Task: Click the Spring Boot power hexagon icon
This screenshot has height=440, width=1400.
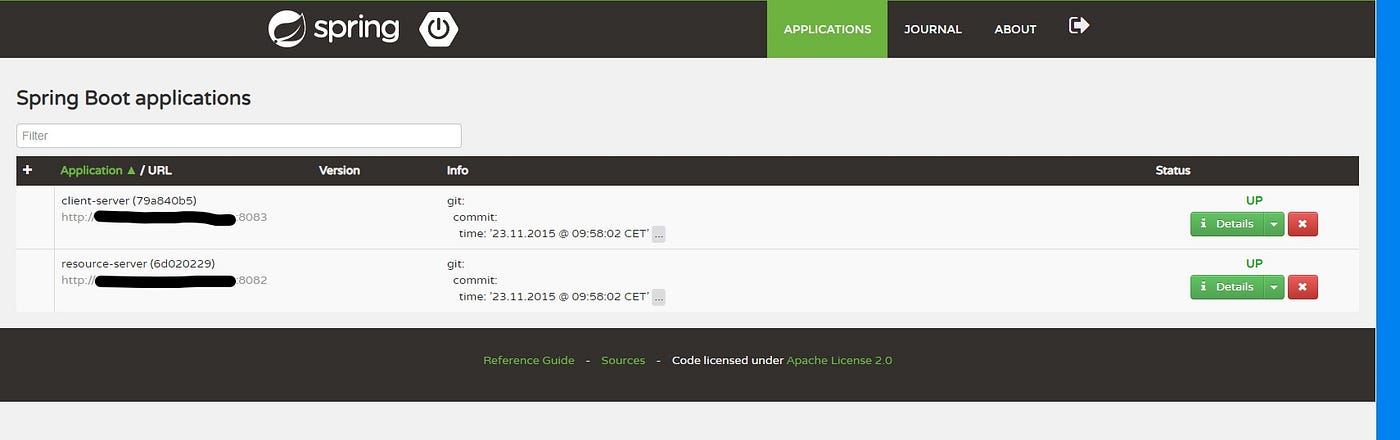Action: pos(438,29)
